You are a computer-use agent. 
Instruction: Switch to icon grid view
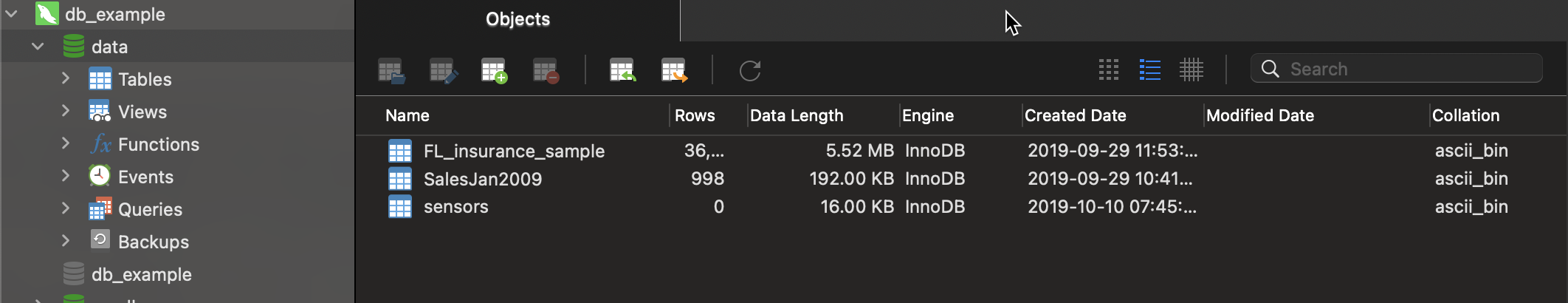pyautogui.click(x=1109, y=70)
